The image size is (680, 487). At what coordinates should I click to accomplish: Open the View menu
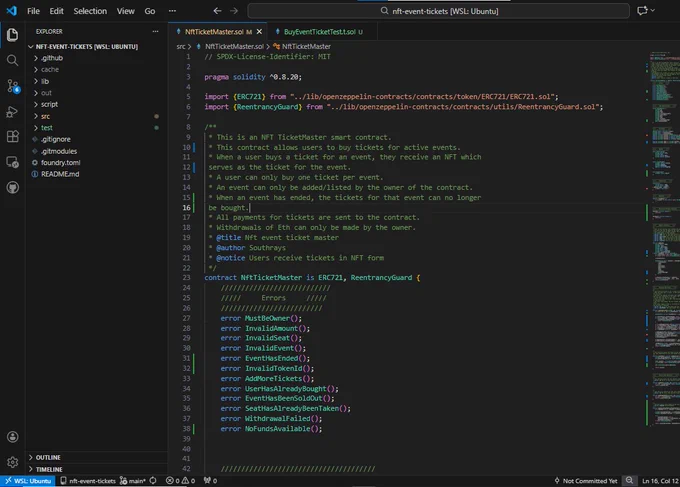(125, 11)
